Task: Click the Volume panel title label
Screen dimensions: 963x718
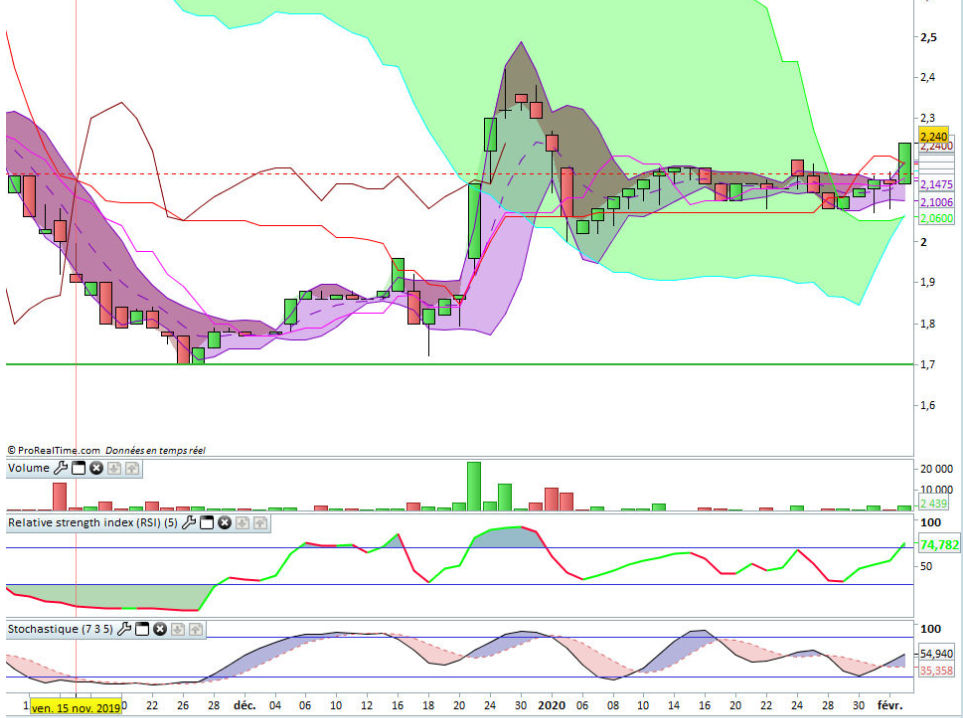Action: [x=29, y=468]
